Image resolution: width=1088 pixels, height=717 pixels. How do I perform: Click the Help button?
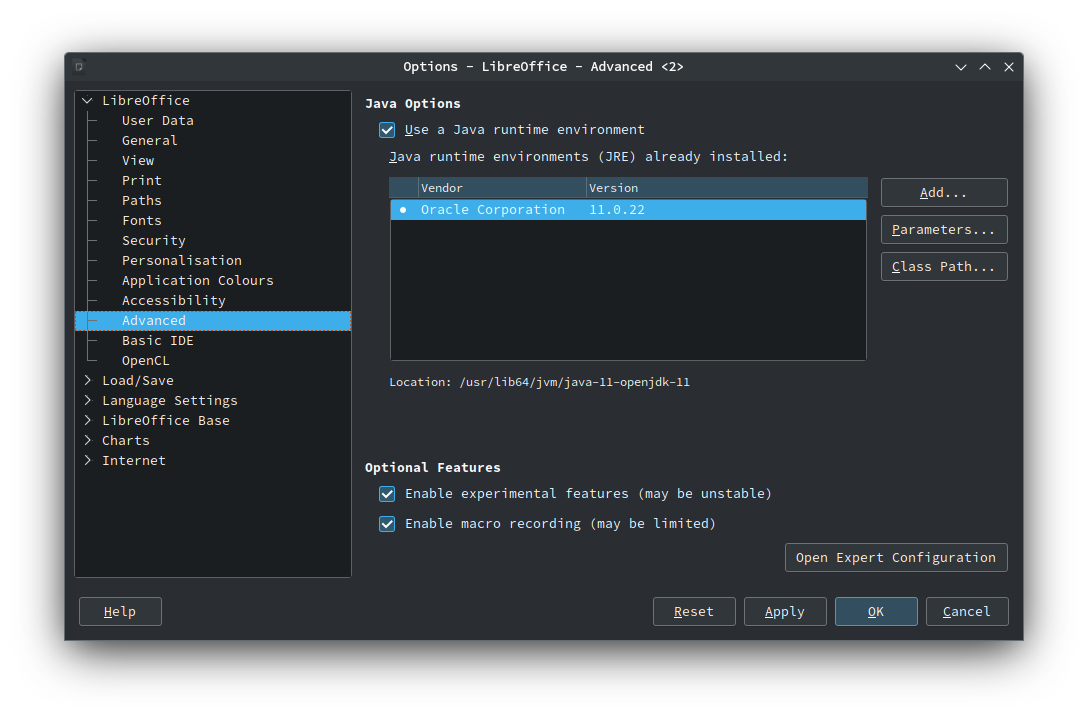120,611
